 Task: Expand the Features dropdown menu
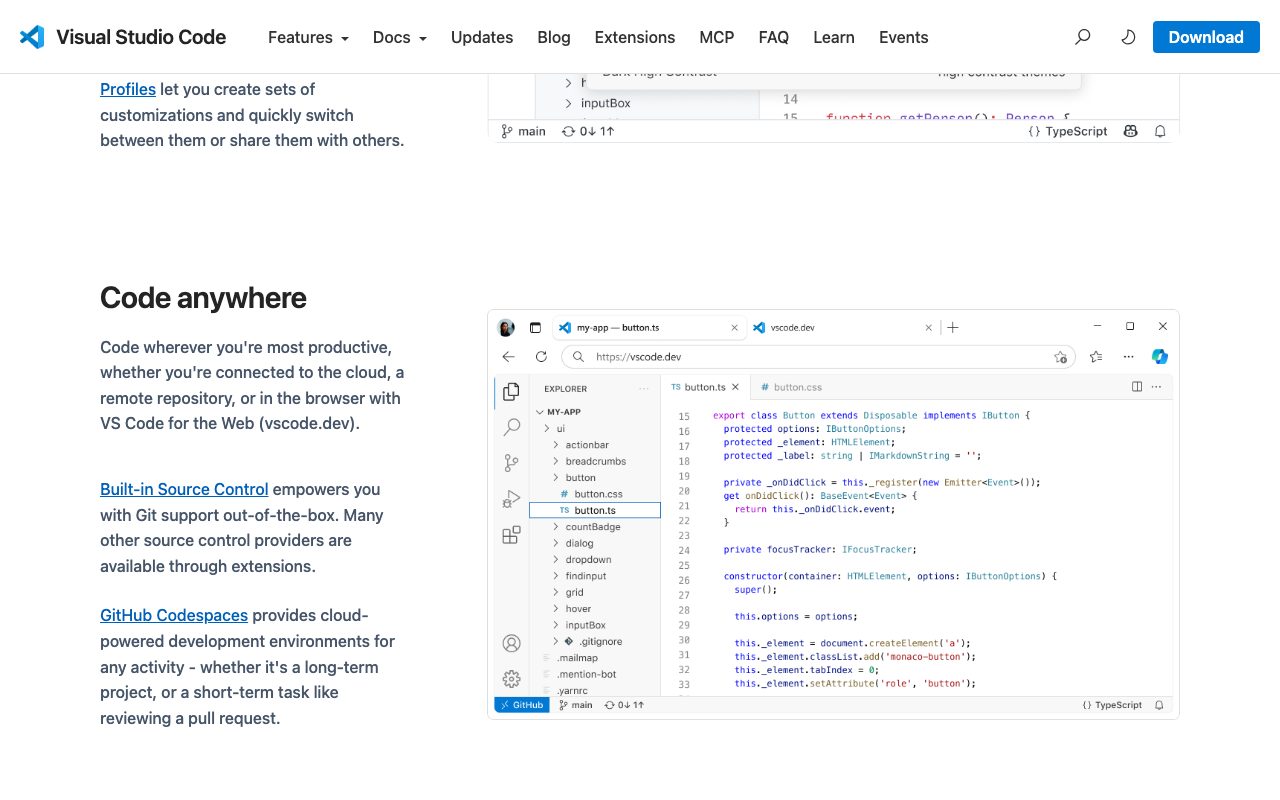pyautogui.click(x=308, y=37)
